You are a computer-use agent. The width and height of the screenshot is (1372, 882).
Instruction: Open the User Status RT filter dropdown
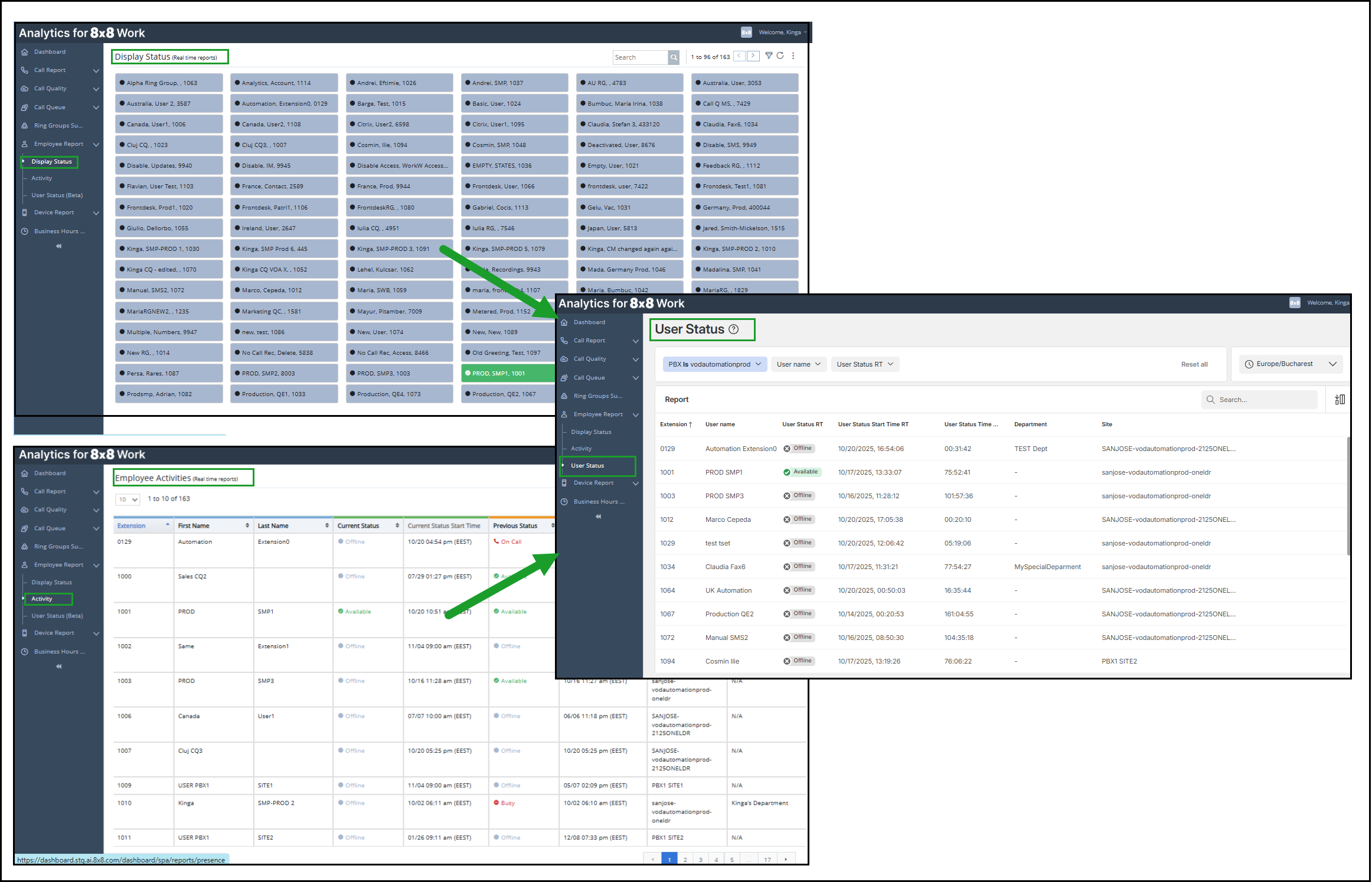(x=865, y=364)
